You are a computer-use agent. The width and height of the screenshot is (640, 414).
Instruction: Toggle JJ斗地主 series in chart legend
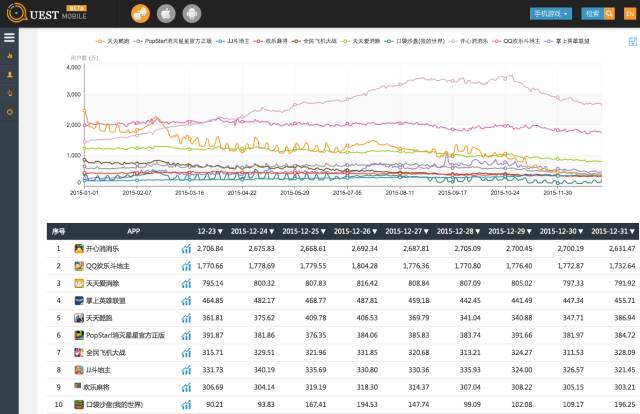click(233, 41)
